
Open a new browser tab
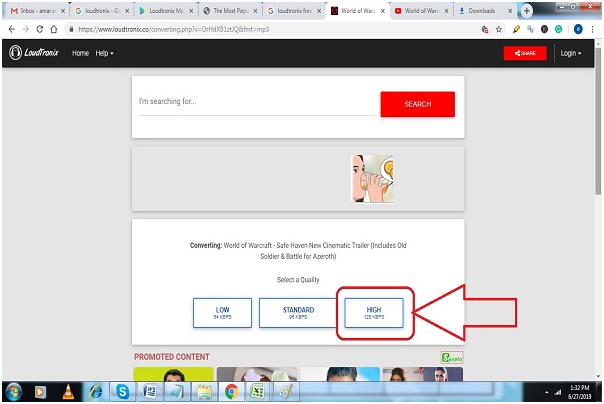[x=527, y=11]
